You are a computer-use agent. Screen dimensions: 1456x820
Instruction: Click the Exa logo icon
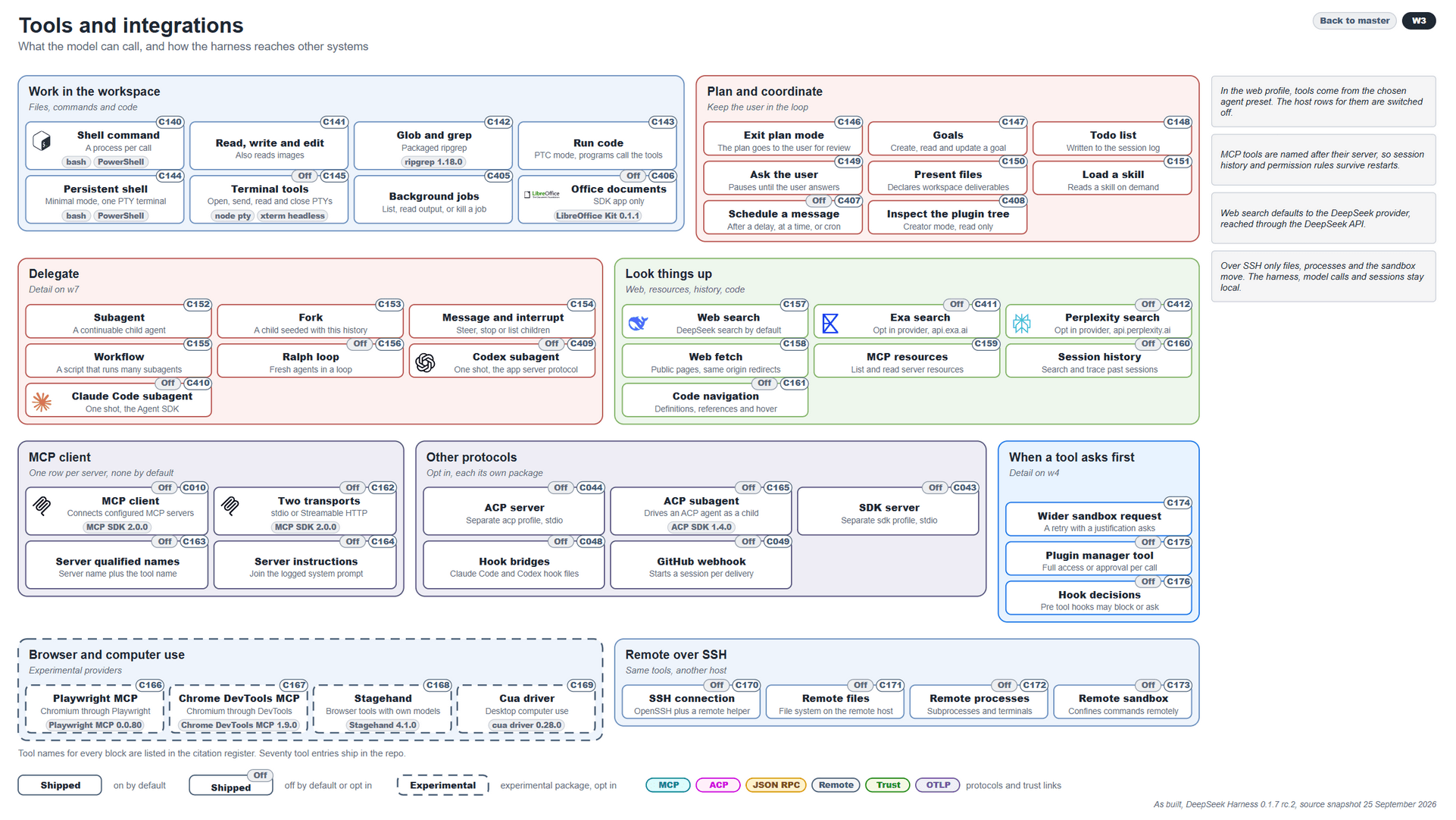click(x=830, y=324)
